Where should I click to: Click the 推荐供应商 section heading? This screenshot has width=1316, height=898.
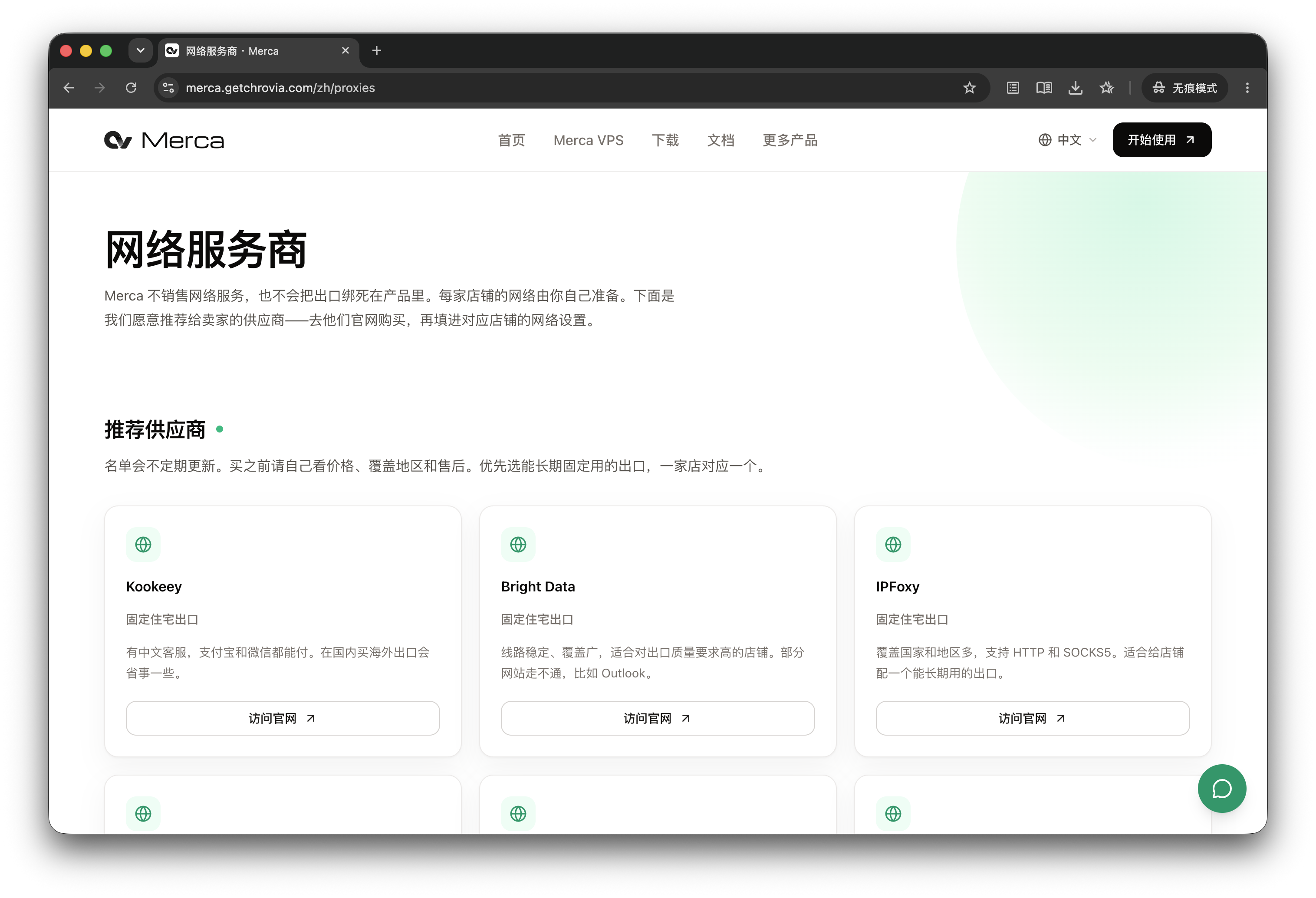pyautogui.click(x=155, y=429)
